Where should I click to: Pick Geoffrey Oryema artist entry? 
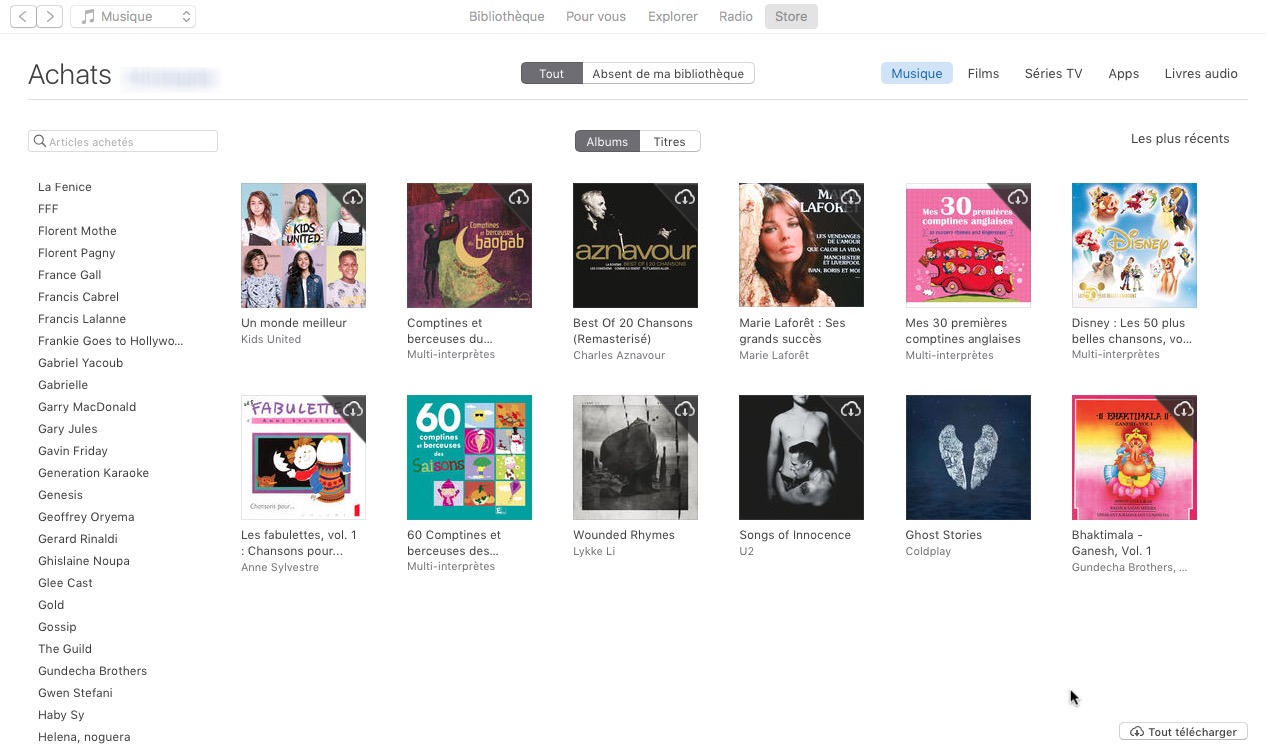(86, 517)
